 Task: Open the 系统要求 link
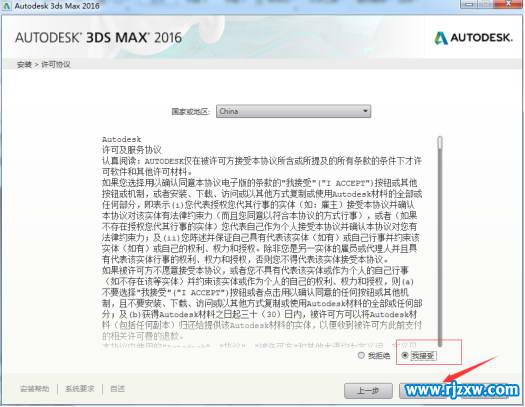pyautogui.click(x=80, y=389)
